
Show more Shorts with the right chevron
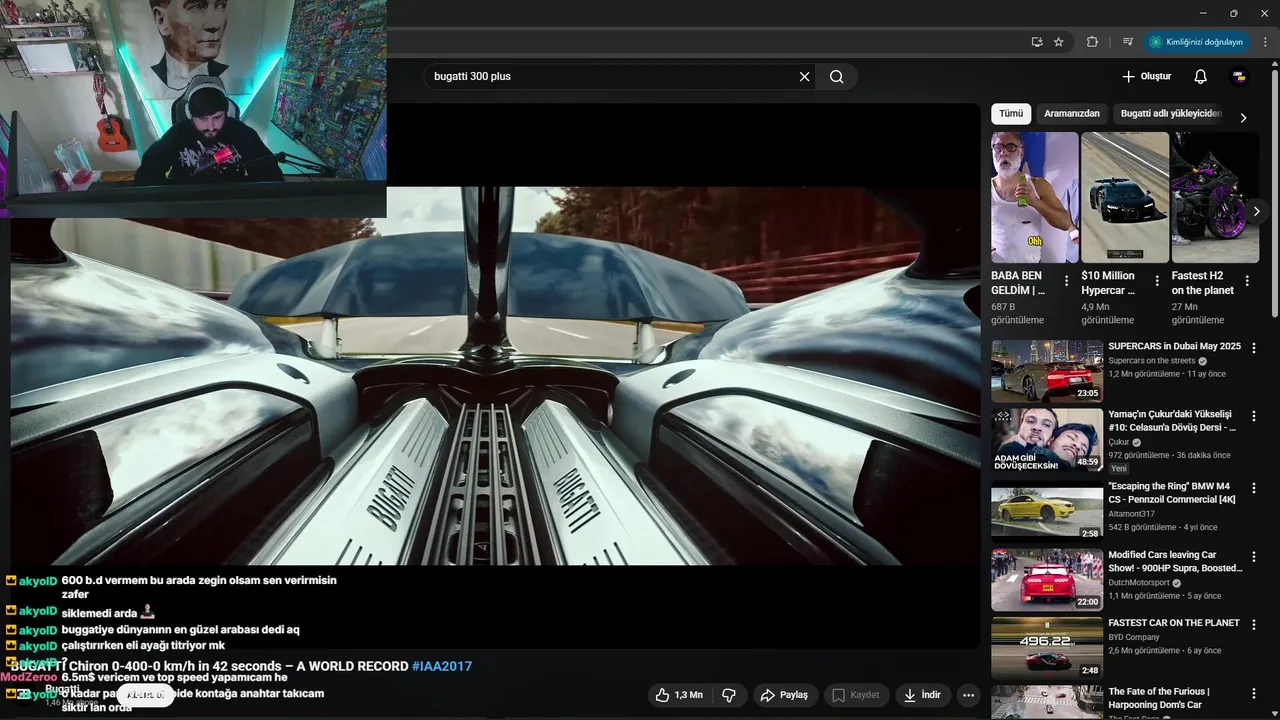[x=1257, y=211]
